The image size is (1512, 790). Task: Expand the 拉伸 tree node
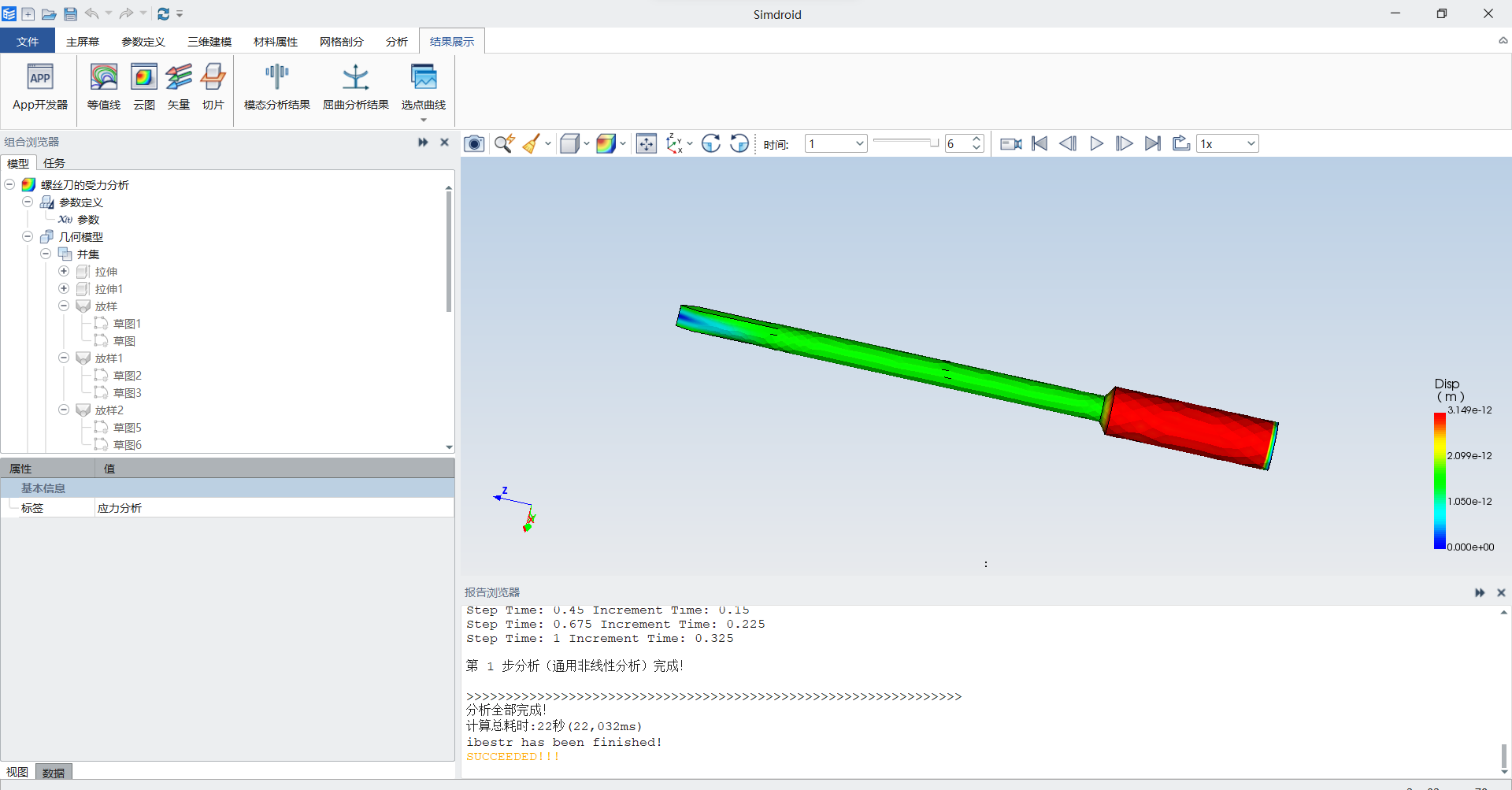(64, 271)
